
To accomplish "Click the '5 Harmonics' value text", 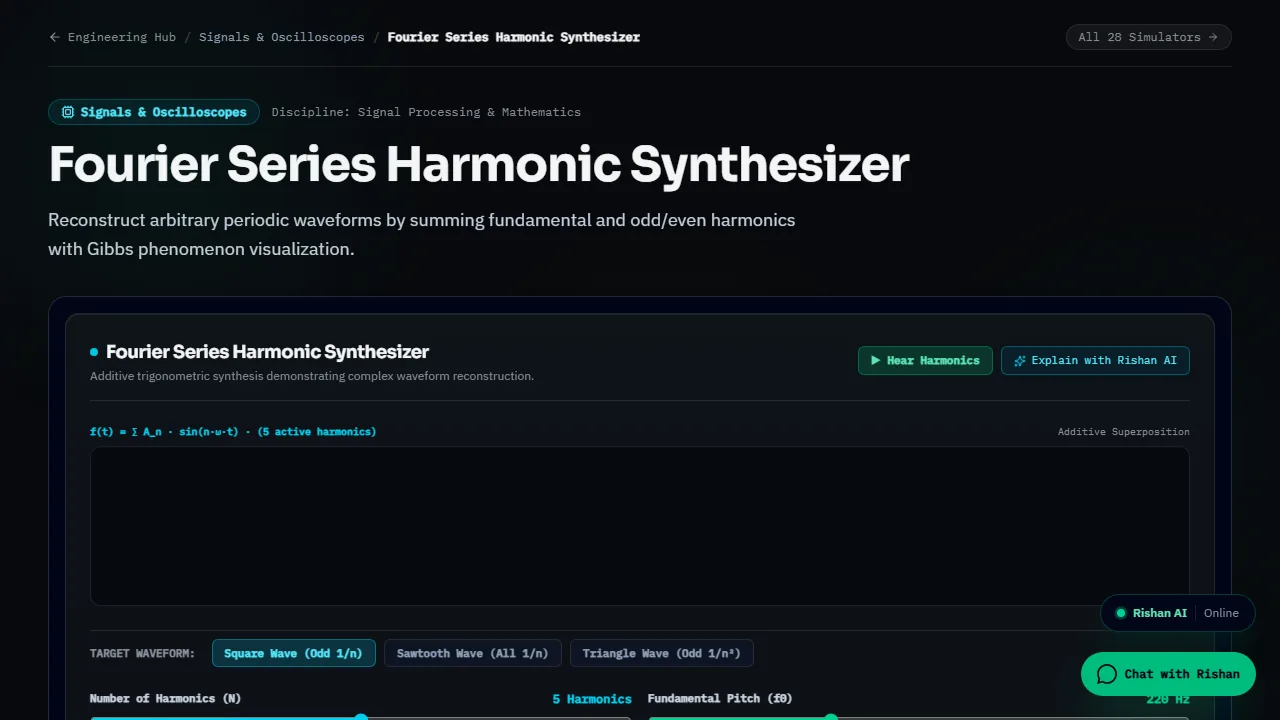I will [592, 699].
